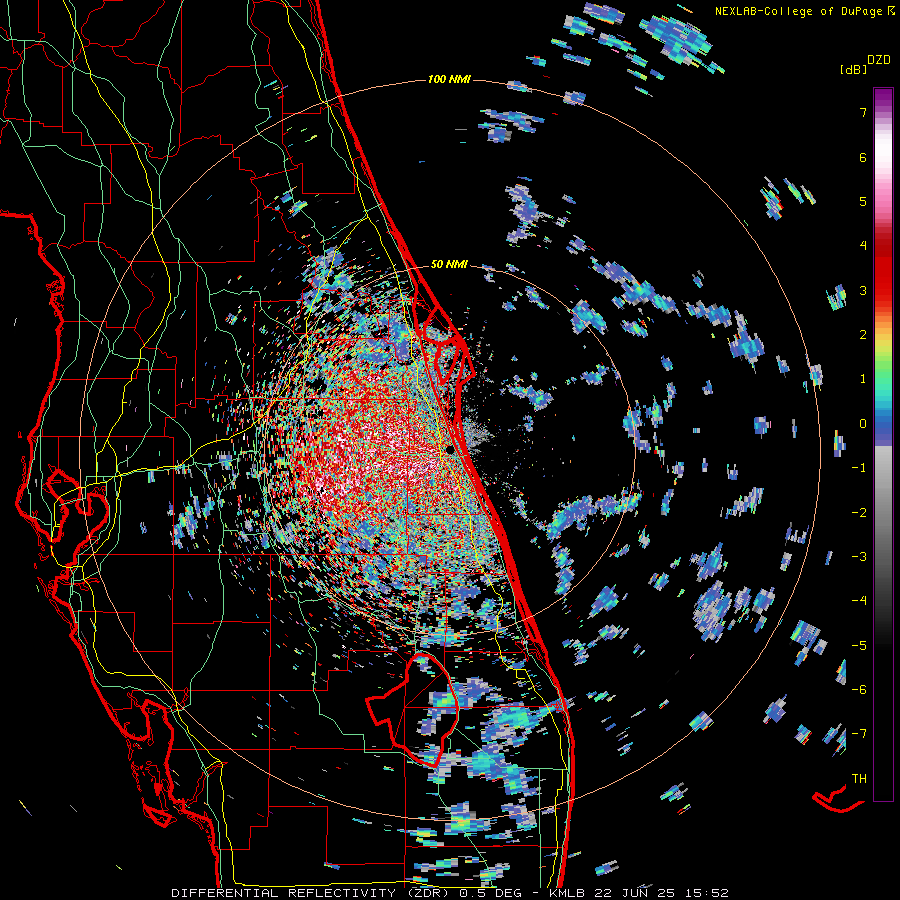
Task: Click the 2 value on color scale
Action: (x=863, y=335)
